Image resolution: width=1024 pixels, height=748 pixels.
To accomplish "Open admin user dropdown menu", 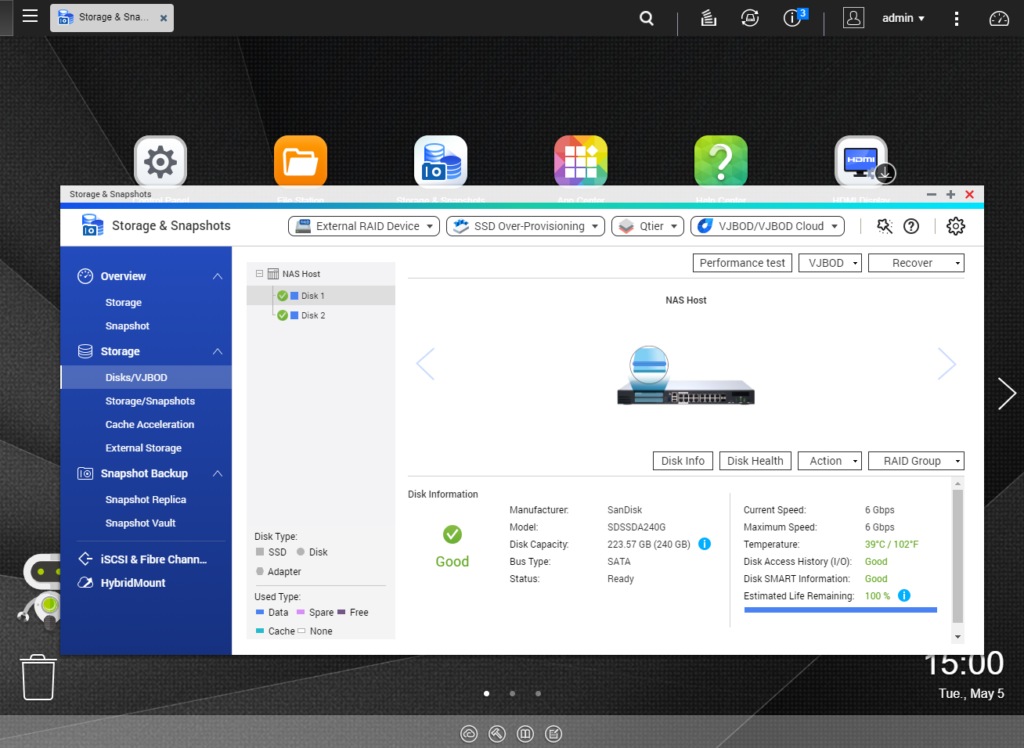I will [x=903, y=18].
